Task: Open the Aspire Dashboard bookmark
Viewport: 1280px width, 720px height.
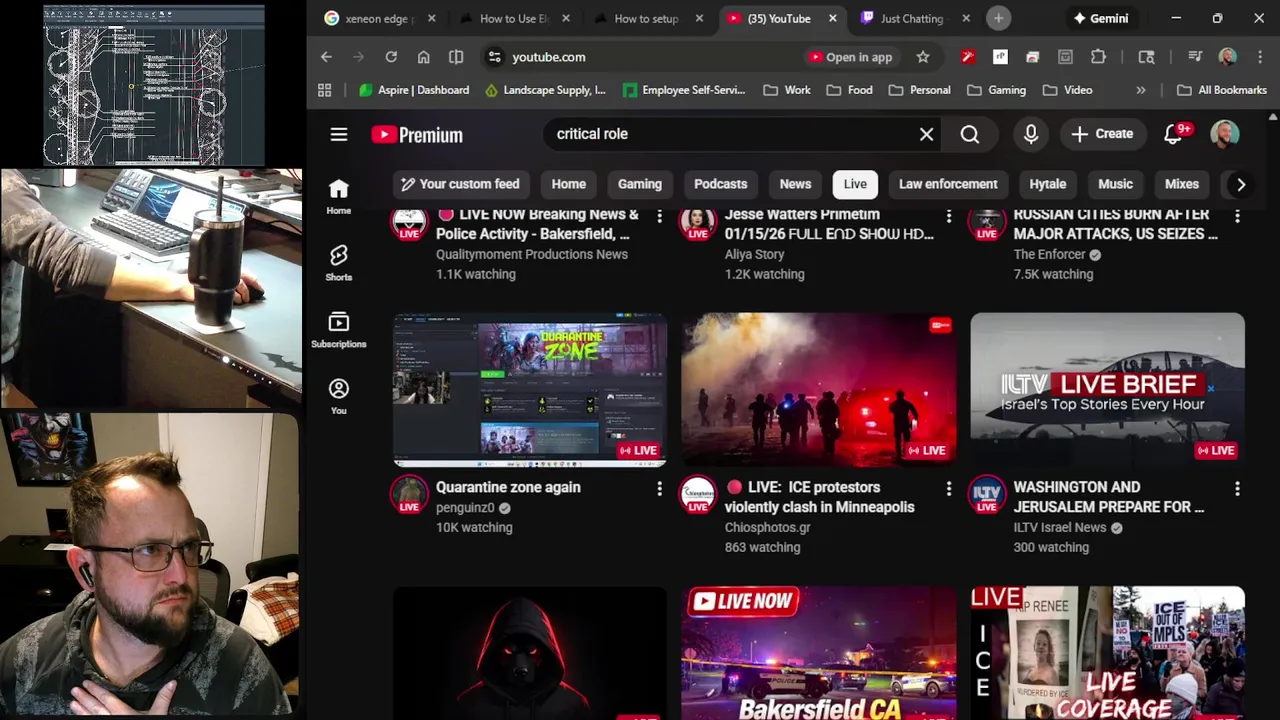Action: click(x=414, y=90)
